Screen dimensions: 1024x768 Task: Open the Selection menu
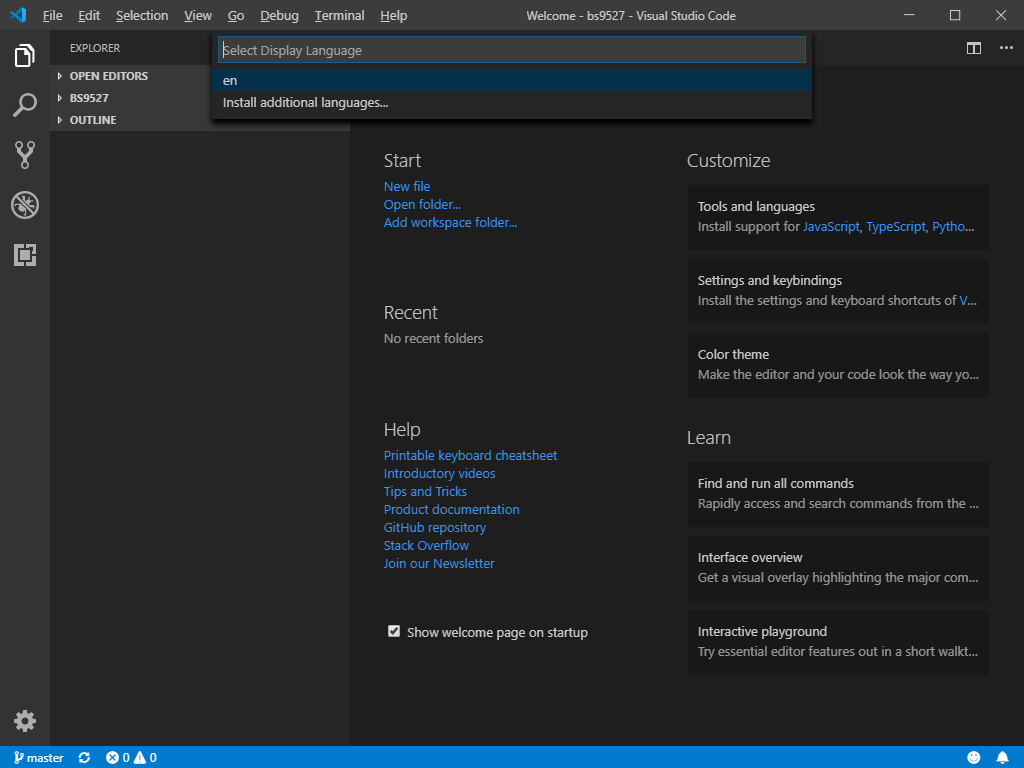click(142, 15)
